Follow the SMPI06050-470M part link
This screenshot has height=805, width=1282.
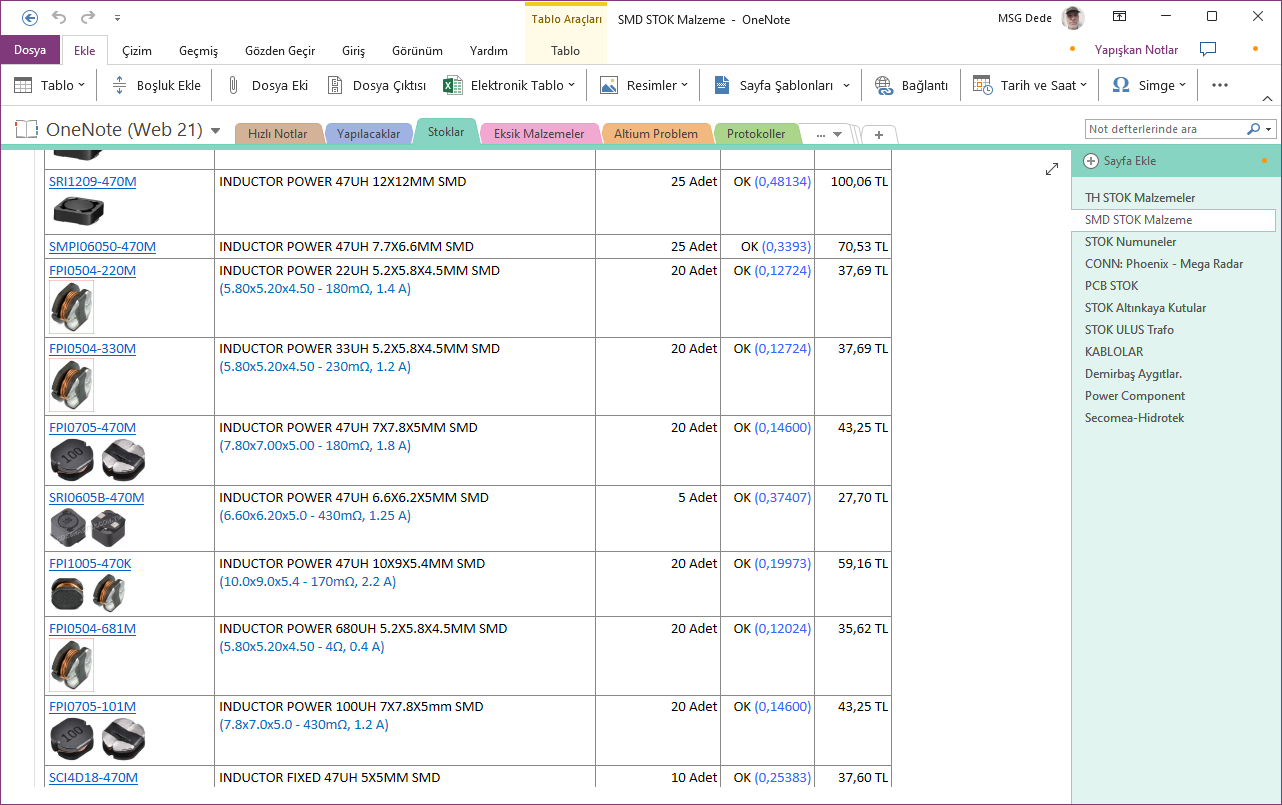(x=102, y=247)
